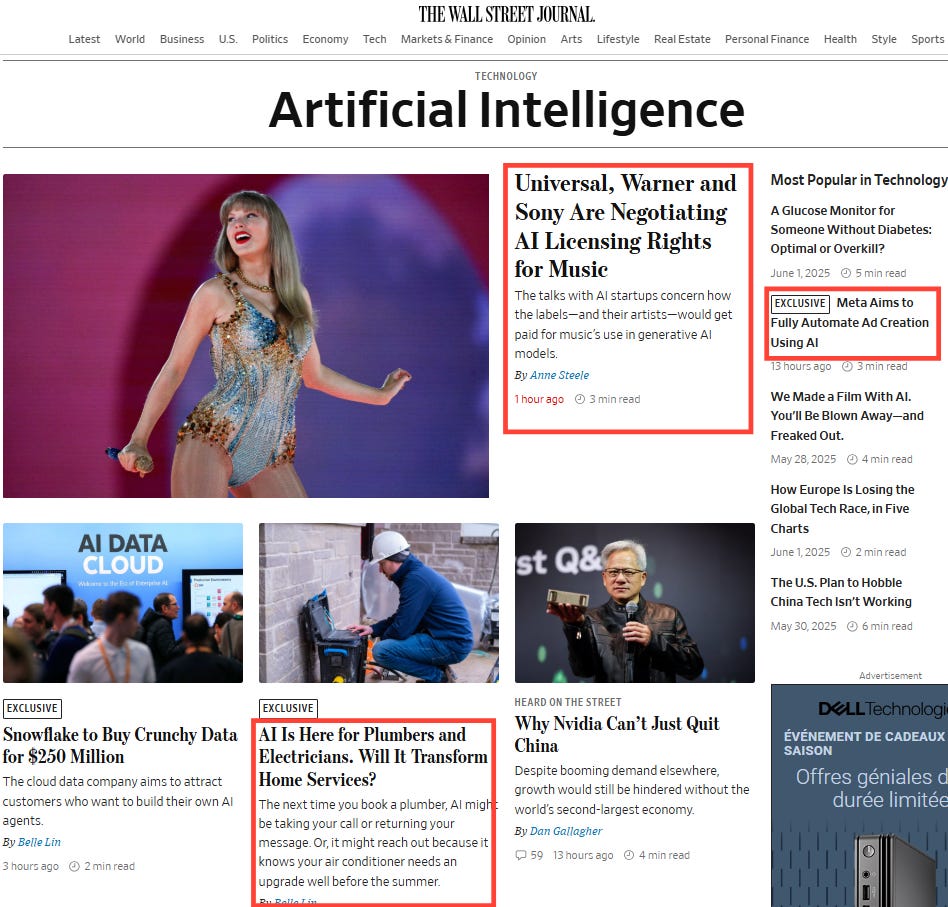The width and height of the screenshot is (948, 907).
Task: Open the Tech navigation item
Action: click(374, 39)
